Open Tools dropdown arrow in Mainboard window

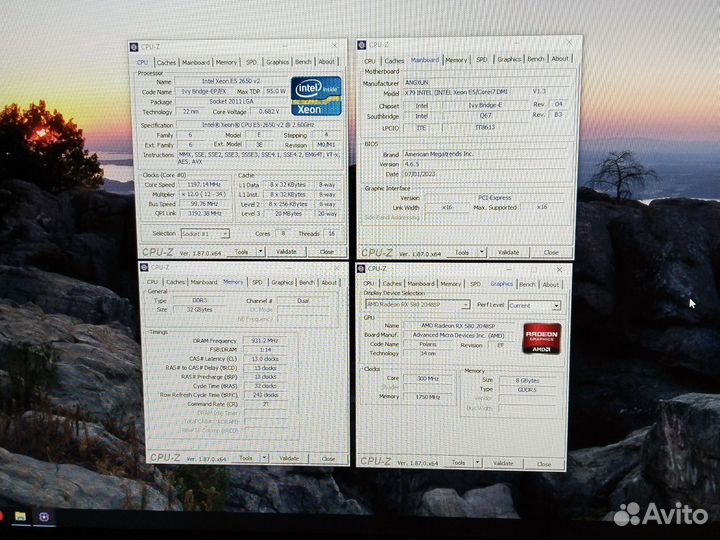(482, 252)
